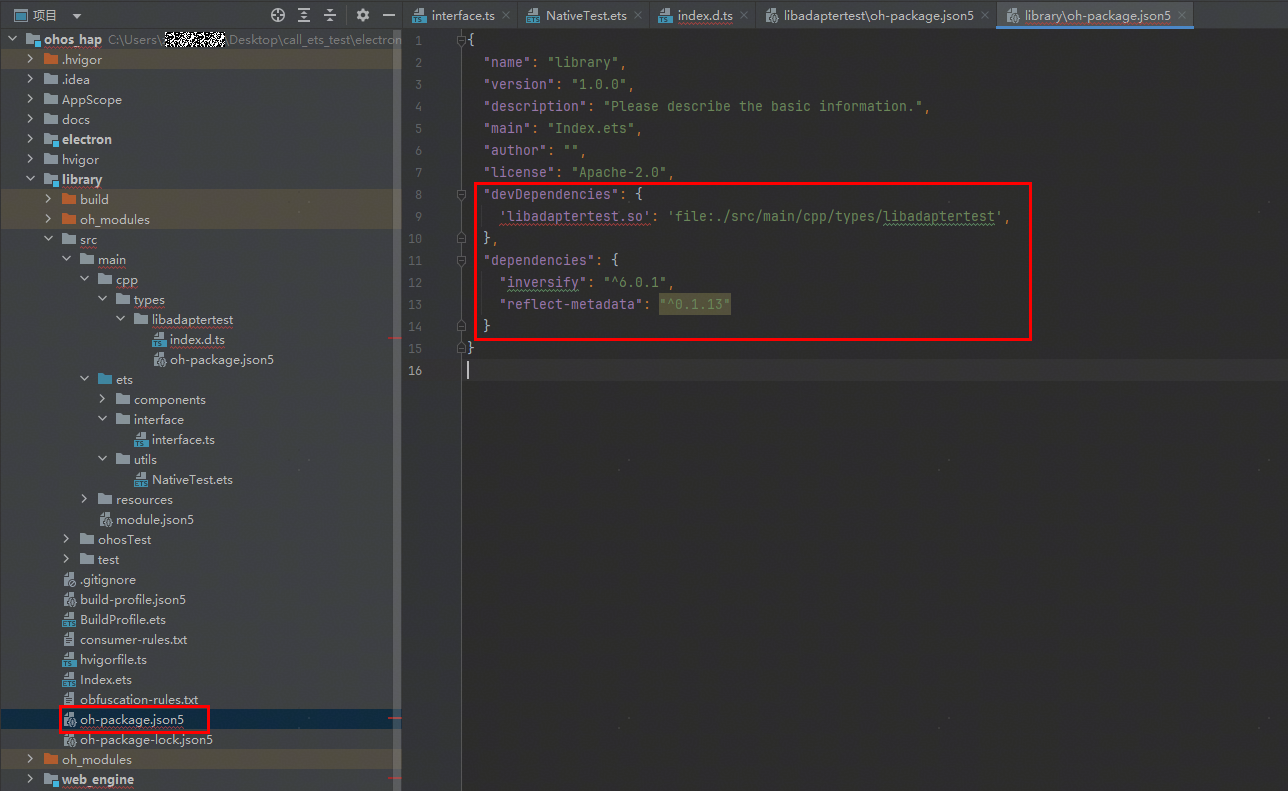Open build-profile.json5 file
The image size is (1288, 791).
point(133,600)
